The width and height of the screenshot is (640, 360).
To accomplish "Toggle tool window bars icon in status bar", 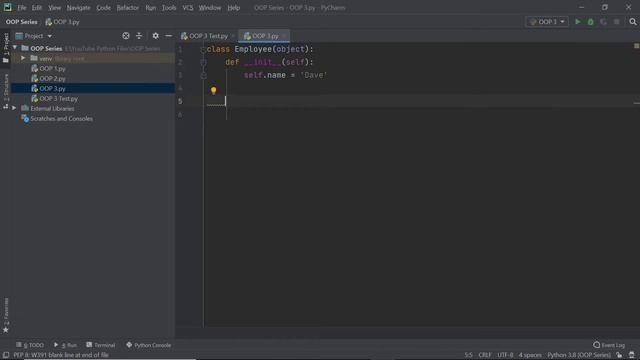I will (x=6, y=355).
